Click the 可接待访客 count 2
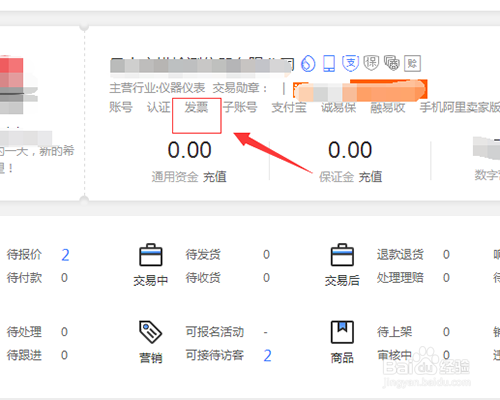This screenshot has height=400, width=500. 267,356
